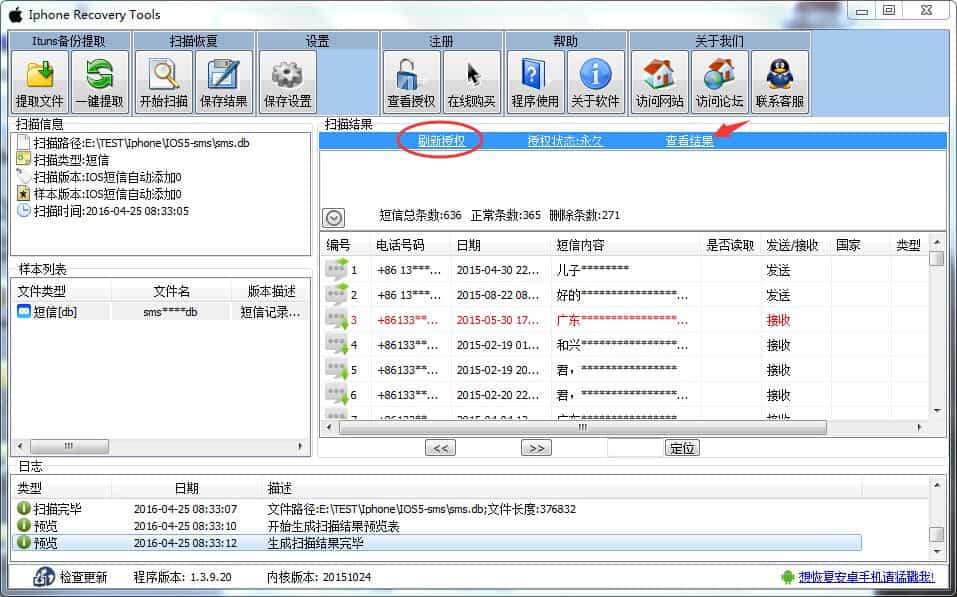
Task: Click 想恢复安卓手机请猛戳我 link
Action: [x=866, y=576]
